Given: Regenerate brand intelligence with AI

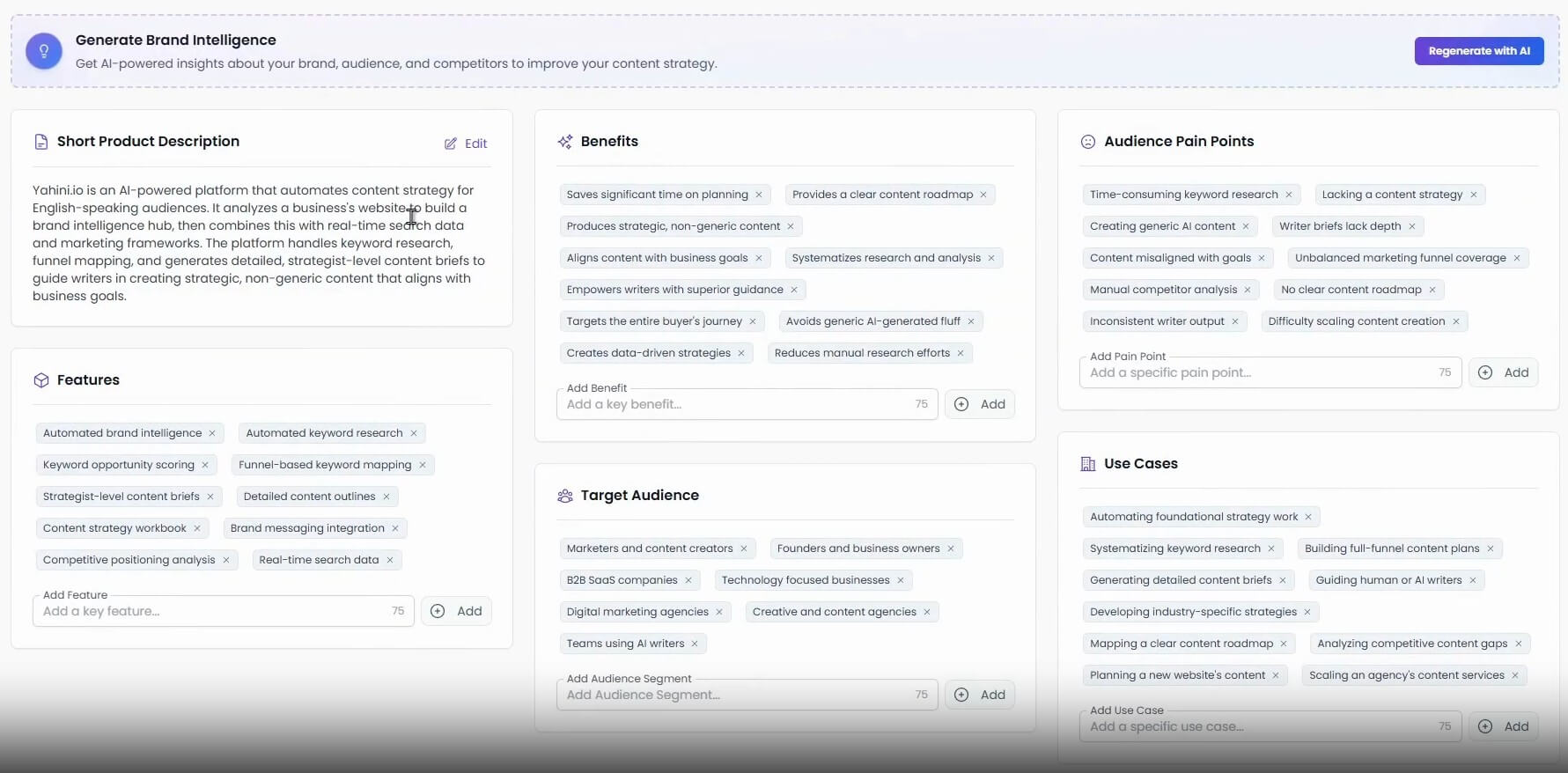Looking at the screenshot, I should point(1479,51).
